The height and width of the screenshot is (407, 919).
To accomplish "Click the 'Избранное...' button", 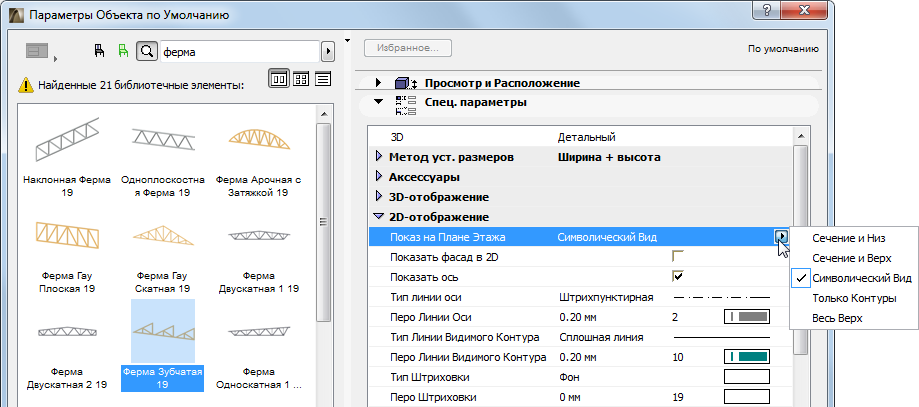I will (409, 47).
